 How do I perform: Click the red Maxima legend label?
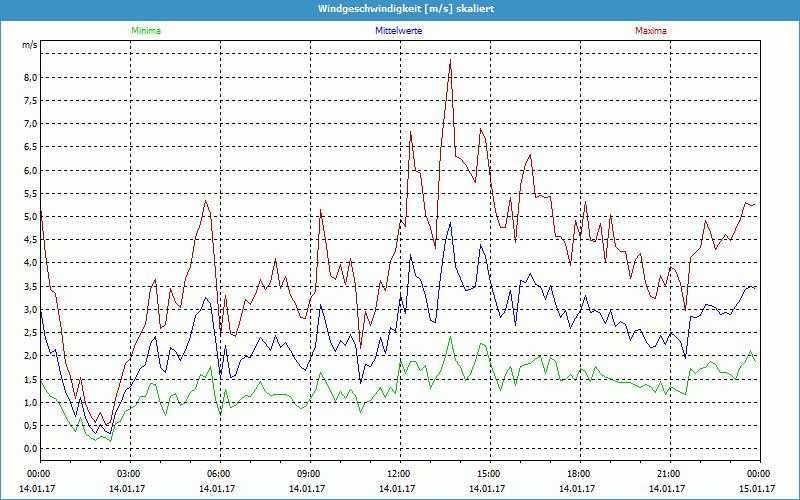651,31
